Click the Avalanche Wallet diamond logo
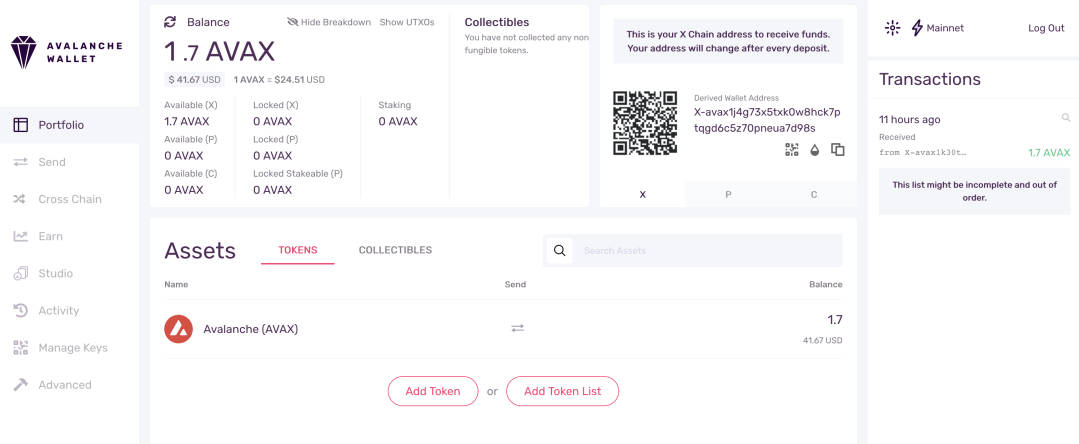The width and height of the screenshot is (1079, 444). point(23,52)
